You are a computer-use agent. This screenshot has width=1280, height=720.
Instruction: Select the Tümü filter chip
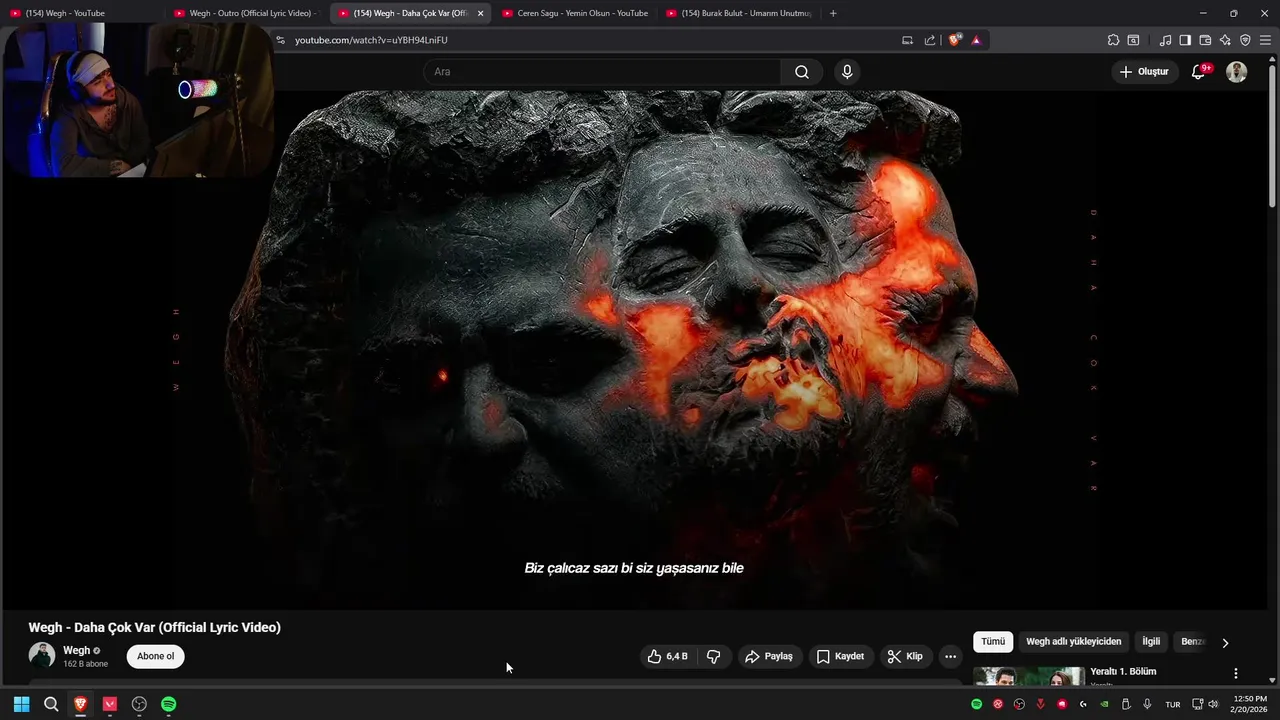tap(993, 641)
